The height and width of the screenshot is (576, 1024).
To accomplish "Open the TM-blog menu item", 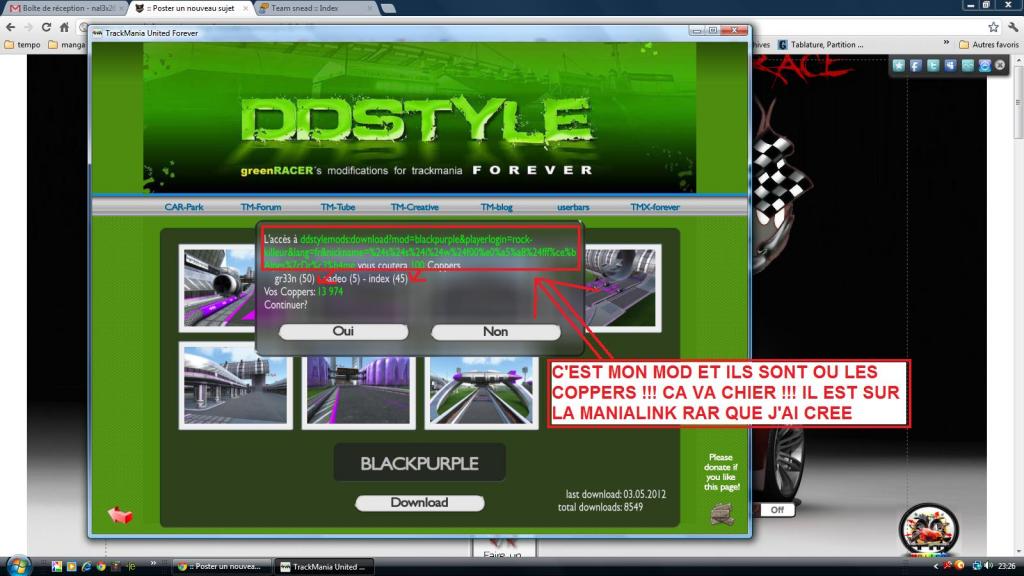I will click(x=496, y=207).
